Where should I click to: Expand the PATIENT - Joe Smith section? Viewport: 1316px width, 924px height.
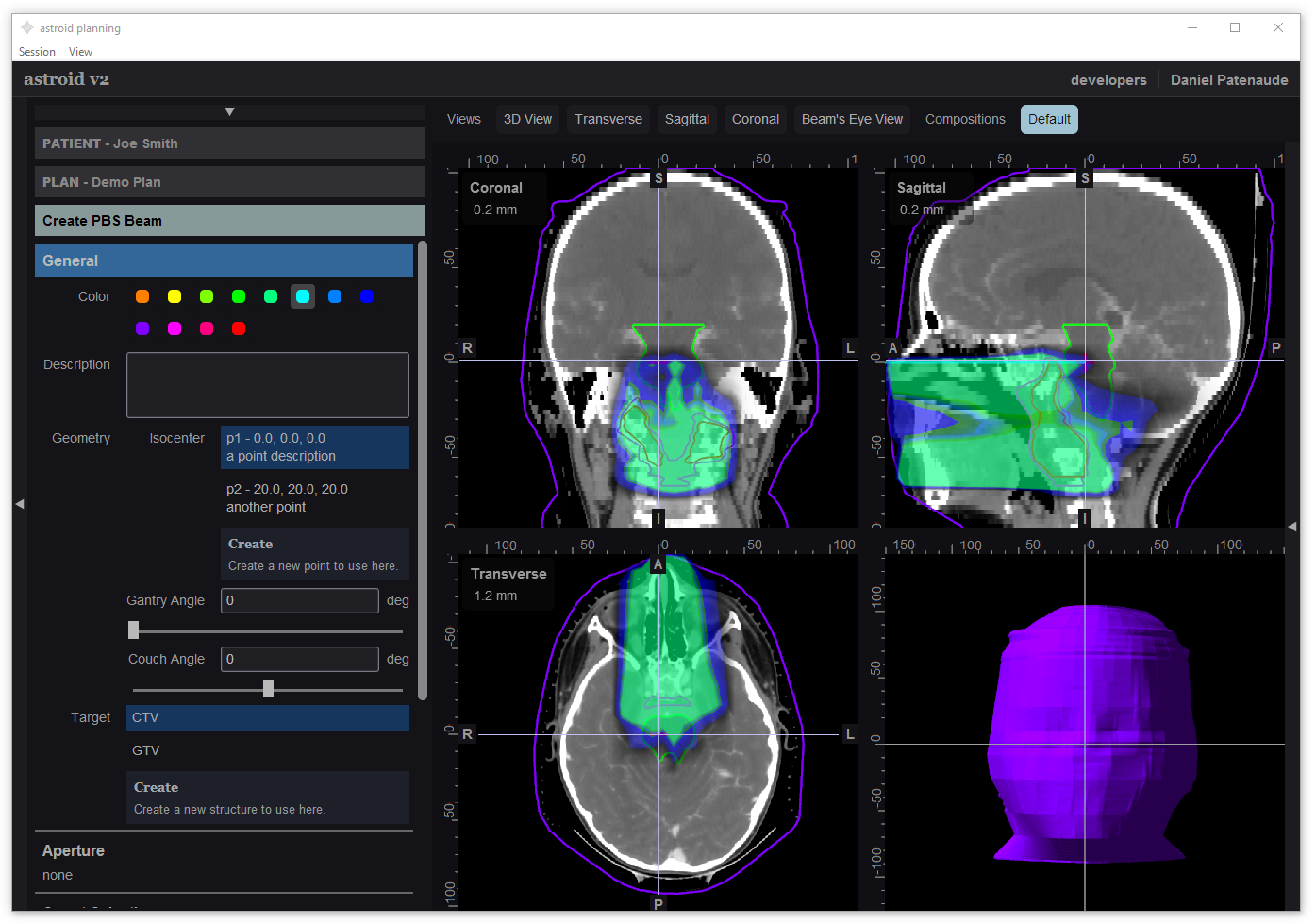pos(229,143)
